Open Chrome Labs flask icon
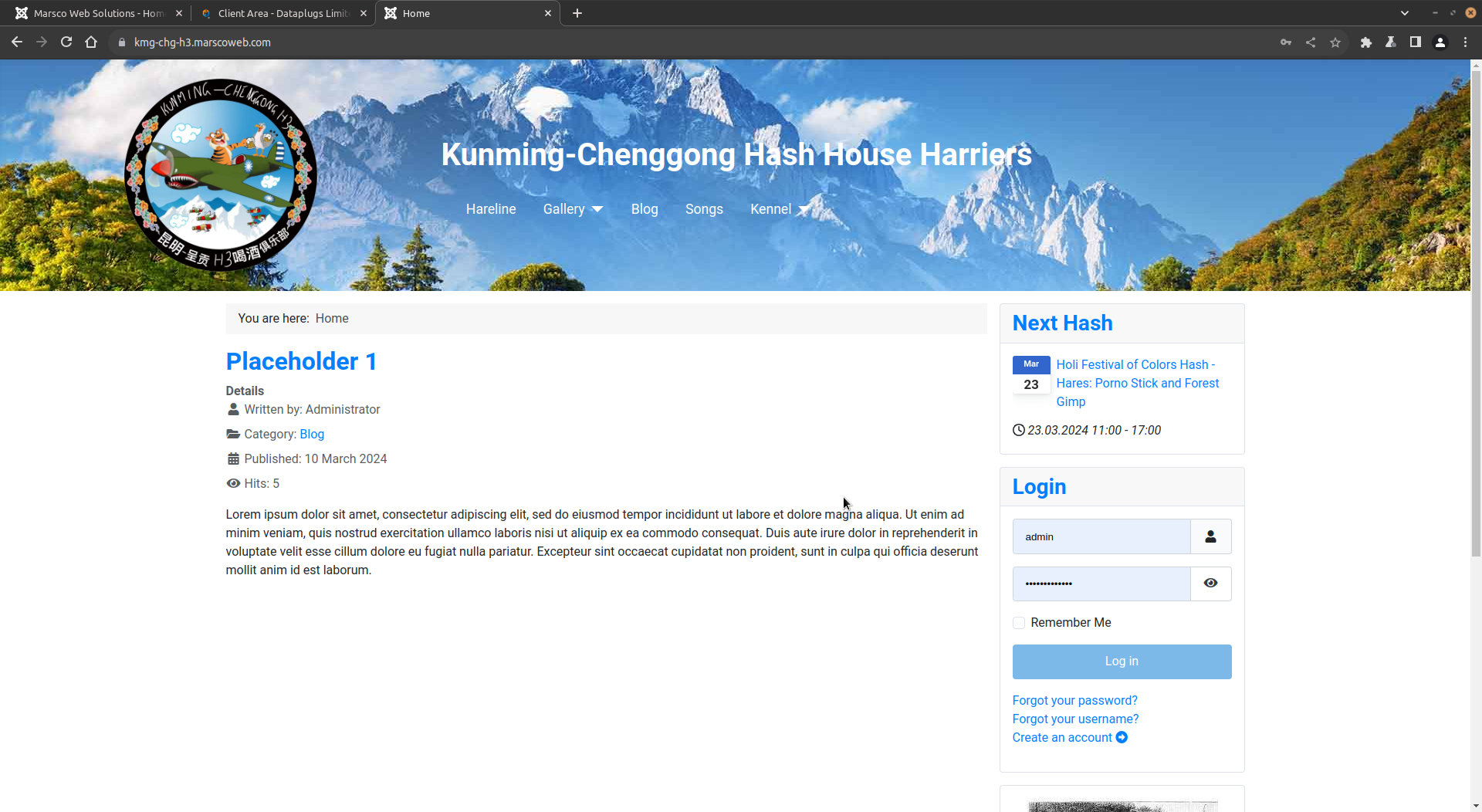The image size is (1482, 812). [x=1391, y=42]
